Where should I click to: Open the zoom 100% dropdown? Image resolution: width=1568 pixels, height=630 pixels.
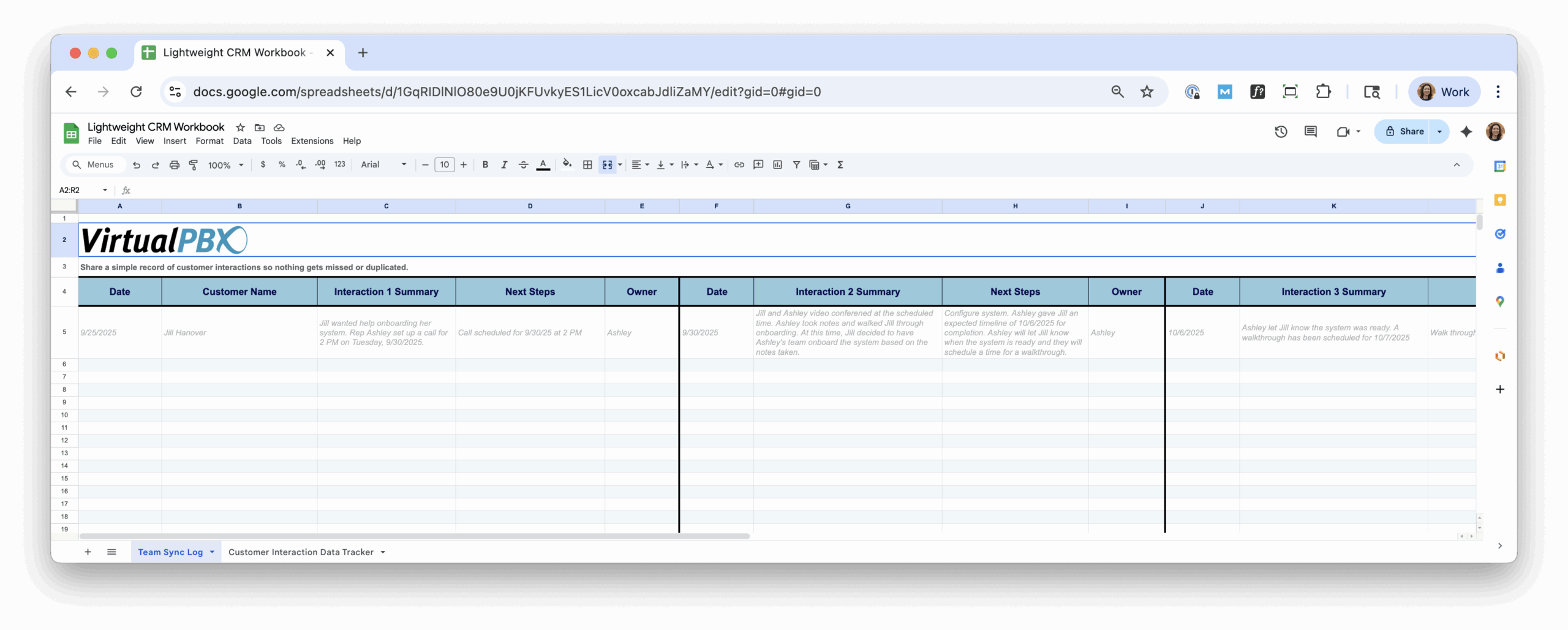pyautogui.click(x=225, y=165)
